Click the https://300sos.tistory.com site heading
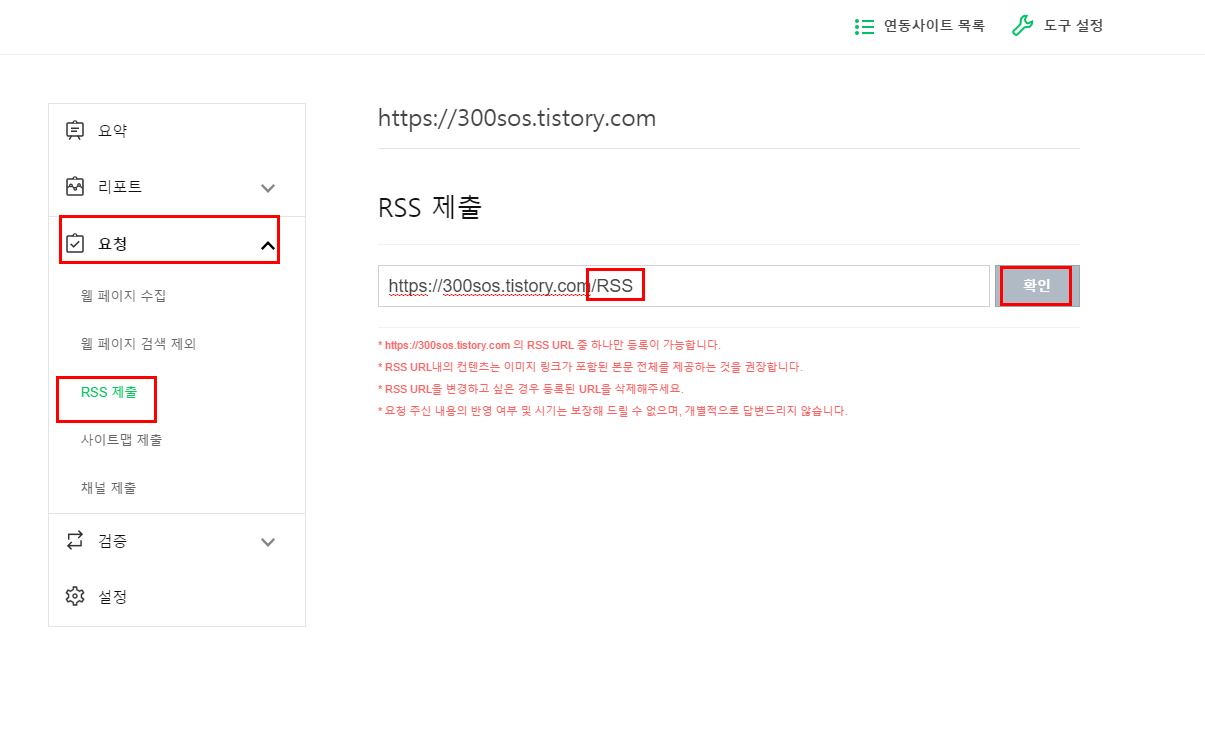Image resolution: width=1205 pixels, height=744 pixels. [517, 118]
